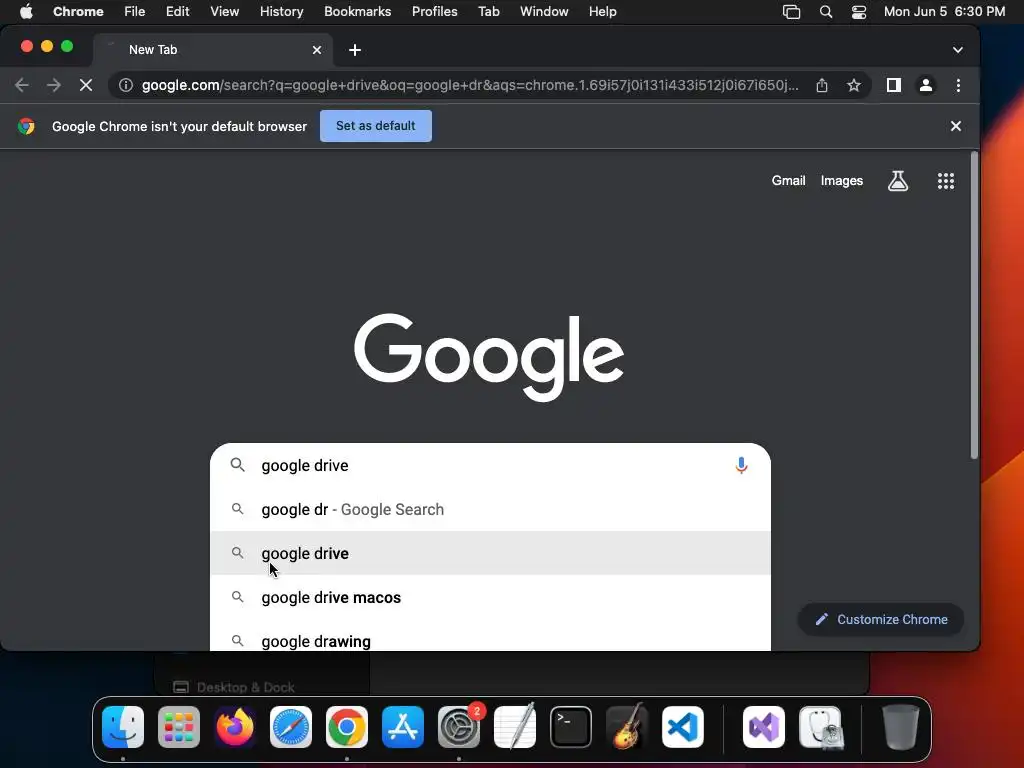1024x768 pixels.
Task: Open System Settings from Dock
Action: (x=459, y=727)
